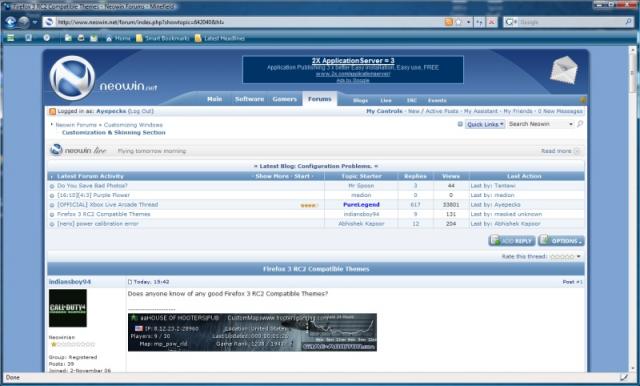Click the orange RSS feed icon
The height and width of the screenshot is (386, 640).
[x=448, y=22]
